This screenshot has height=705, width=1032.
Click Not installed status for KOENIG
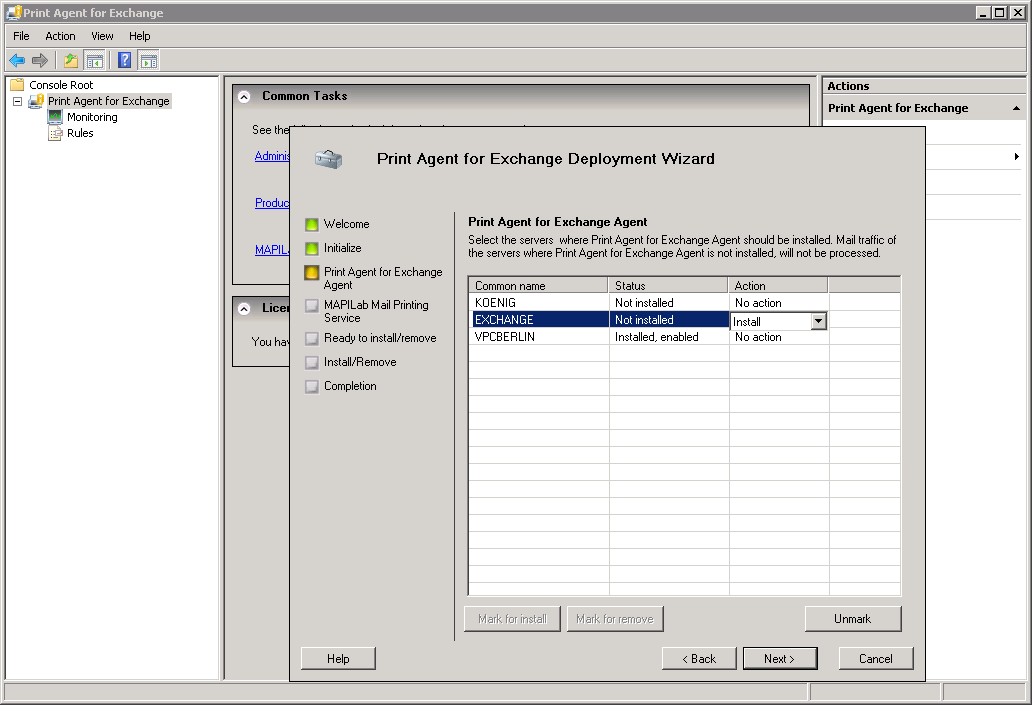pyautogui.click(x=669, y=303)
